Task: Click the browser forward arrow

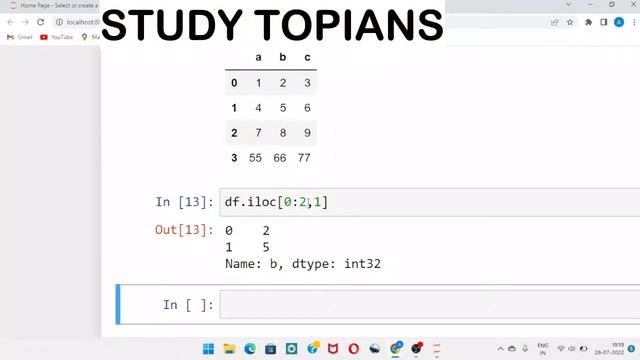Action: (x=25, y=22)
